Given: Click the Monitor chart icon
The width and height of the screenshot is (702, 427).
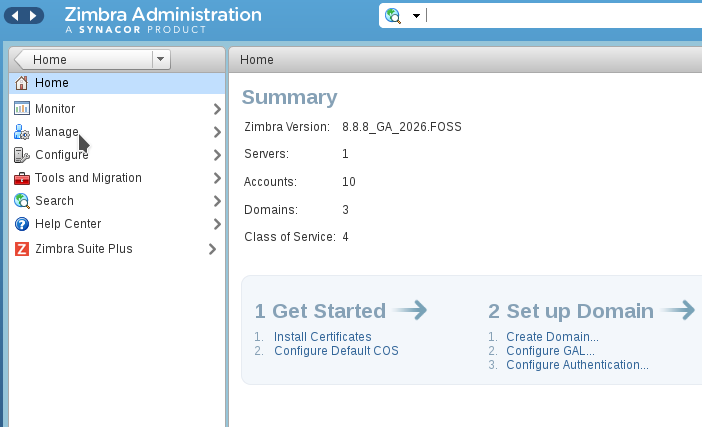Looking at the screenshot, I should click(x=22, y=108).
